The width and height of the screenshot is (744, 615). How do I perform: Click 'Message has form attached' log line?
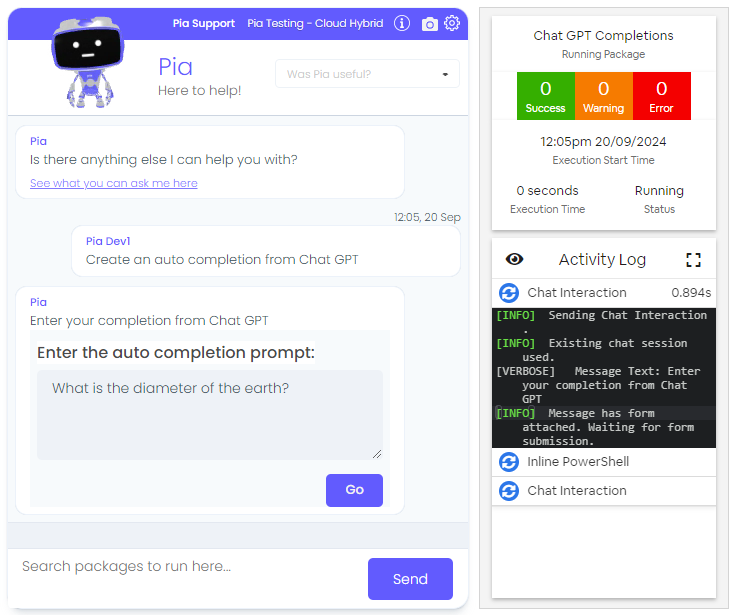(596, 427)
